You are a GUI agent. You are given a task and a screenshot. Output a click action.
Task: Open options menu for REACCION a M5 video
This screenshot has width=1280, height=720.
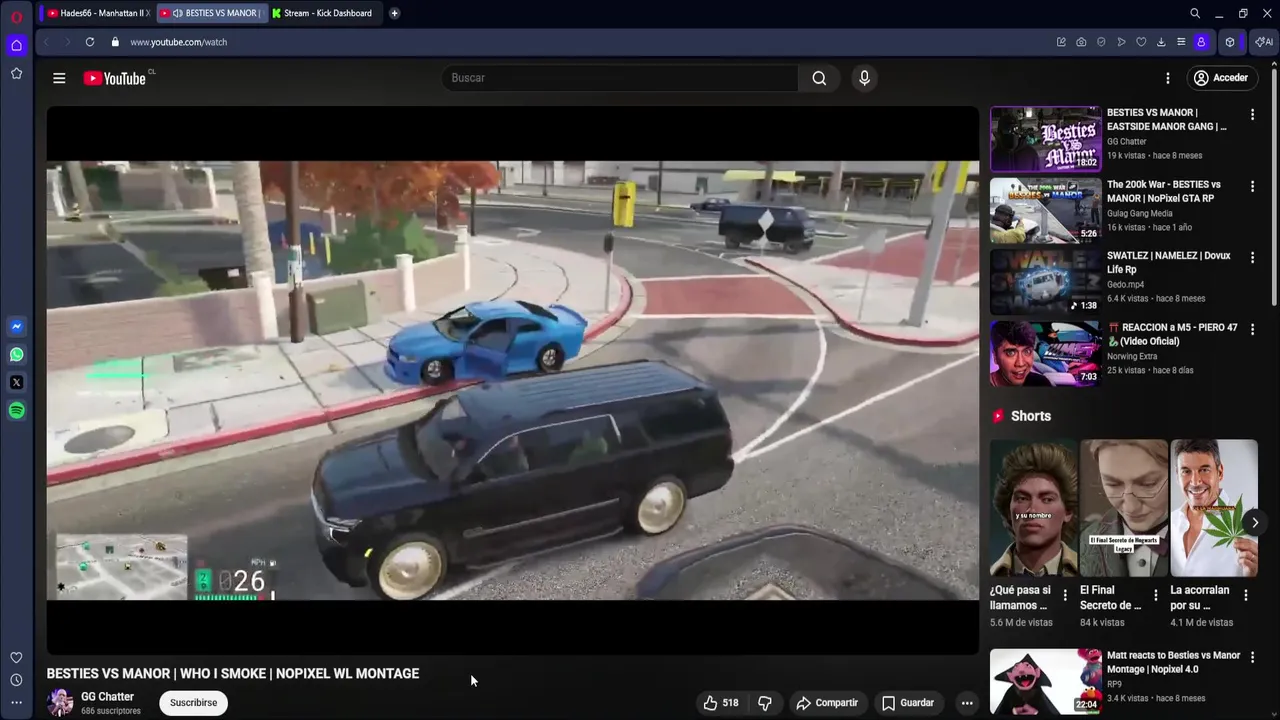click(1252, 329)
